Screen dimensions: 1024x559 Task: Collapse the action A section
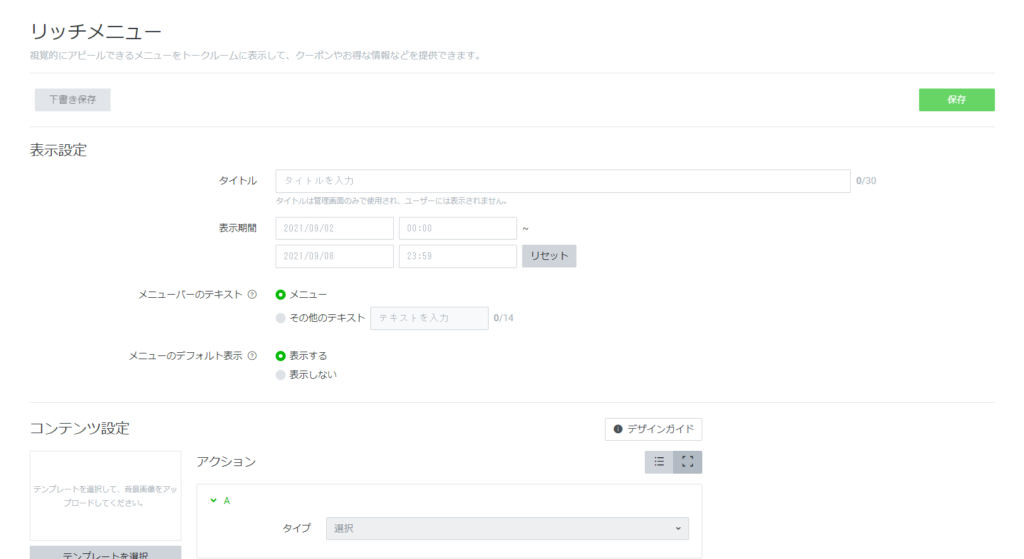[x=214, y=500]
